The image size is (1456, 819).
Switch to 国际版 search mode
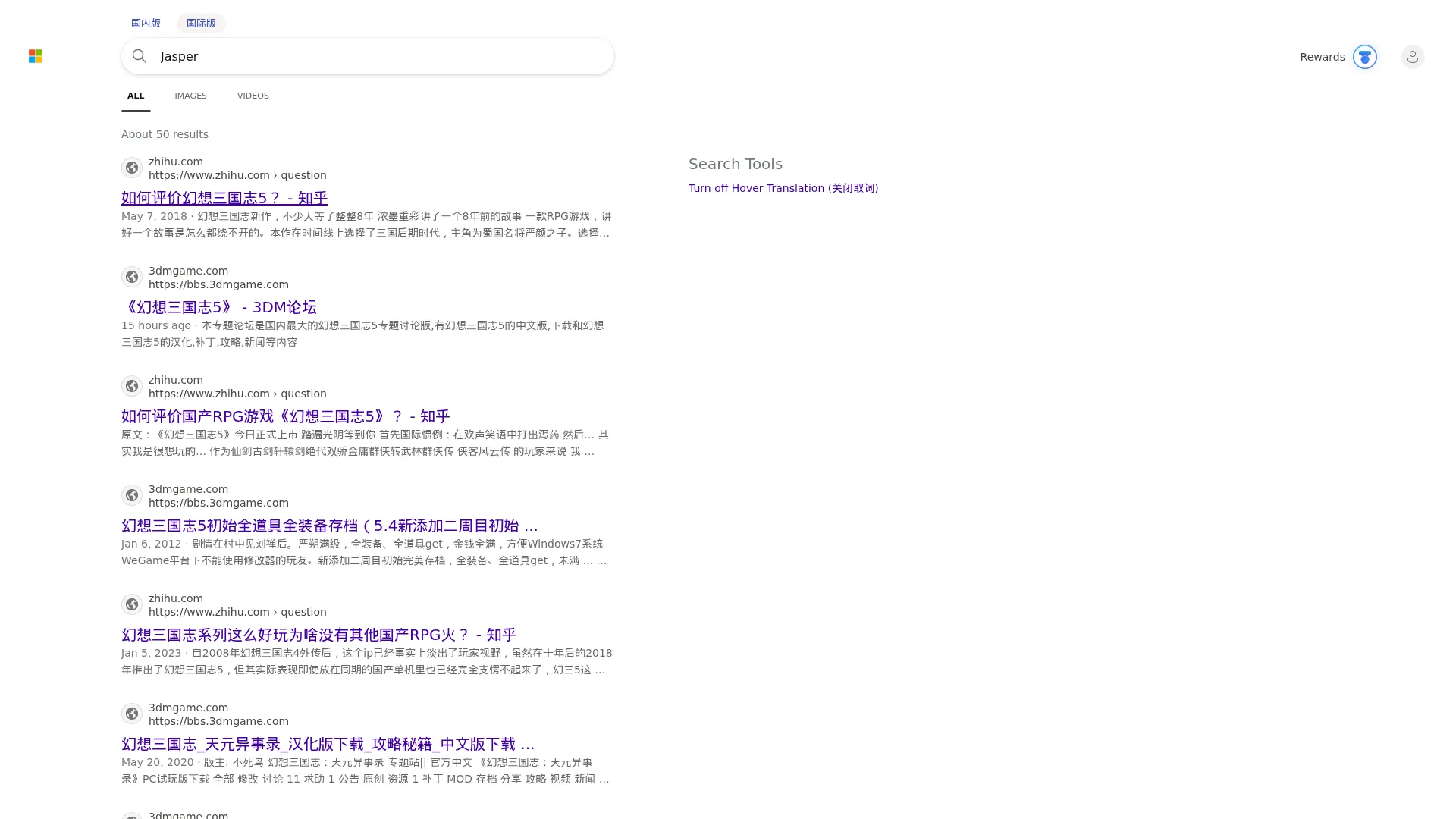pyautogui.click(x=201, y=23)
